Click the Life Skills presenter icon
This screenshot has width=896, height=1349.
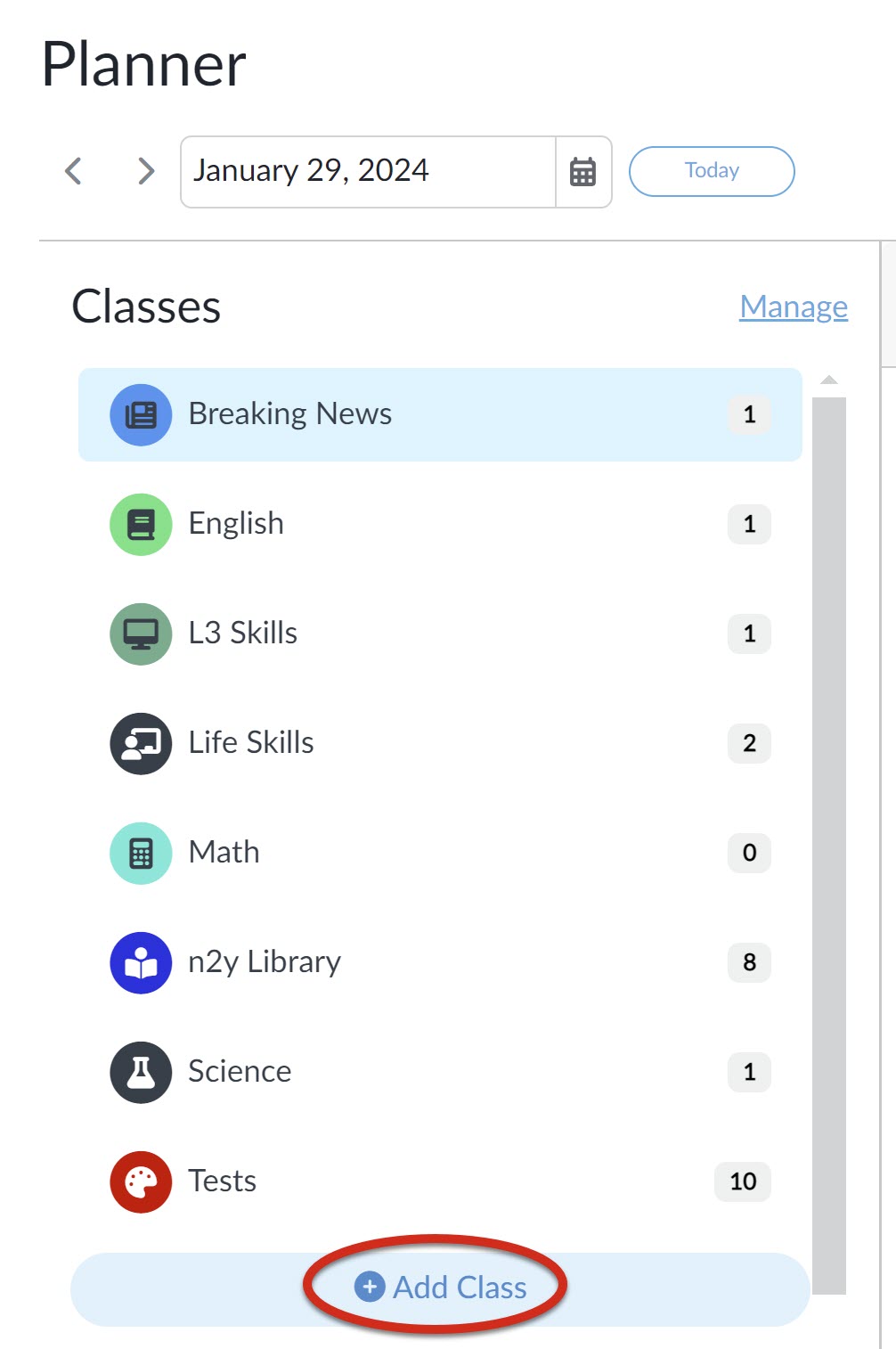(x=141, y=743)
